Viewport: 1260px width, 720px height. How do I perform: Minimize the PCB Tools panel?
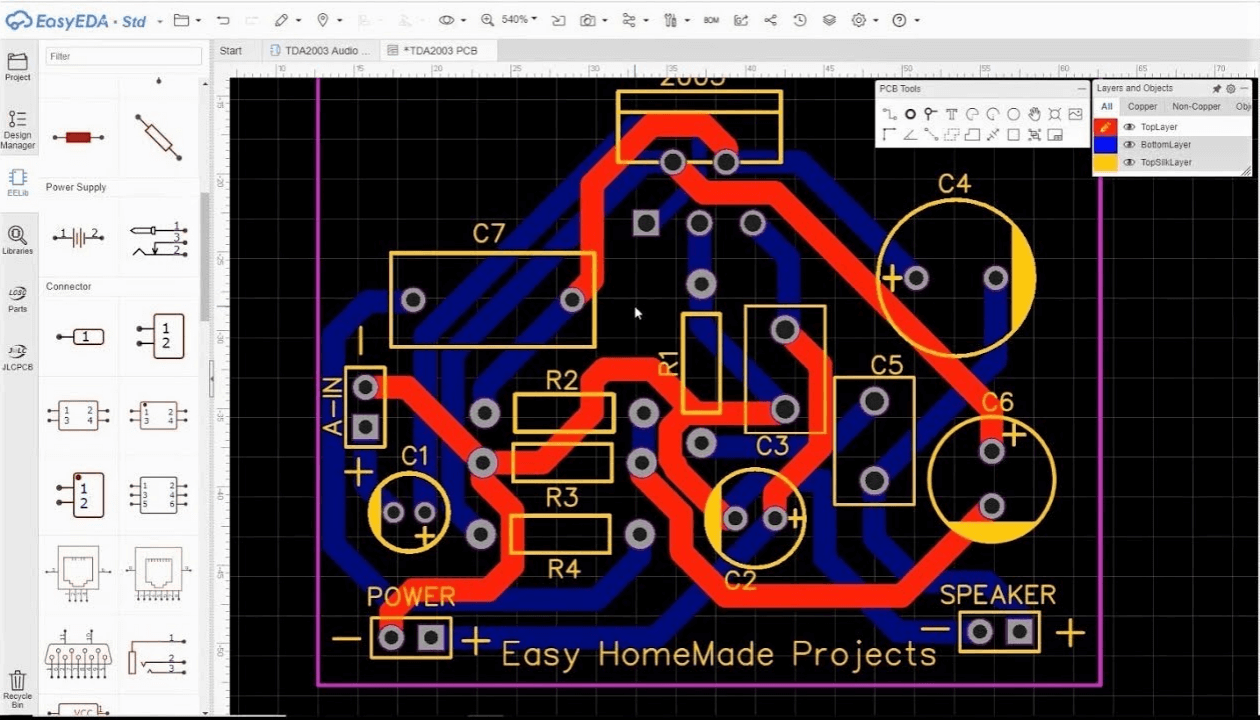[x=1082, y=89]
